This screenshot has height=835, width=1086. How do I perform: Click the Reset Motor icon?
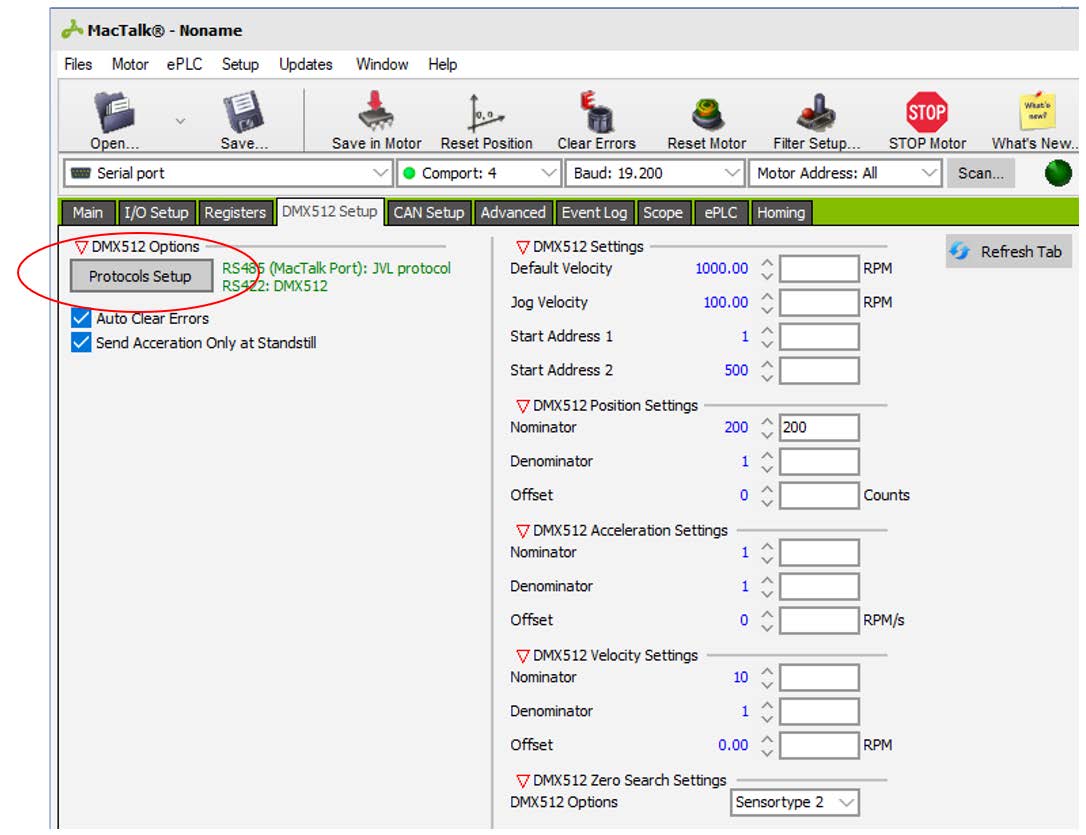point(707,114)
